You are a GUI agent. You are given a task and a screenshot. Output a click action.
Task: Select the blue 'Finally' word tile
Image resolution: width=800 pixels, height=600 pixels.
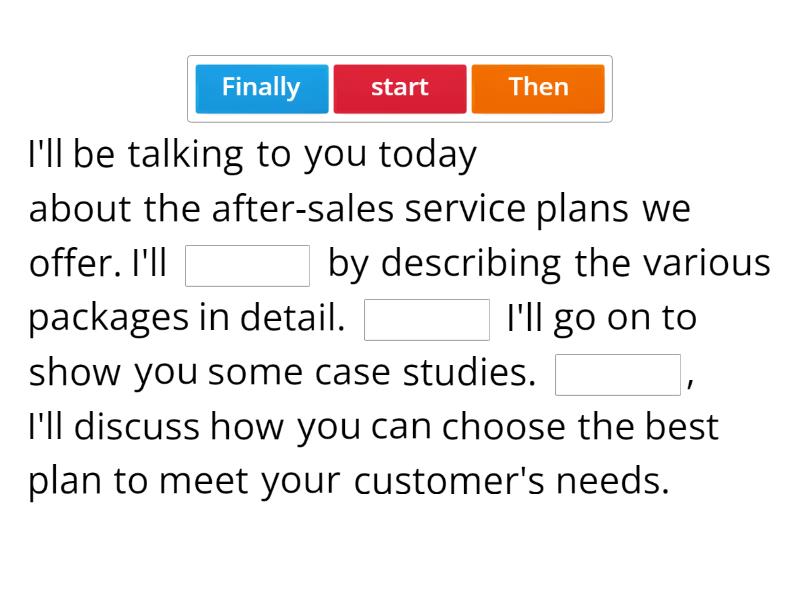(x=261, y=88)
